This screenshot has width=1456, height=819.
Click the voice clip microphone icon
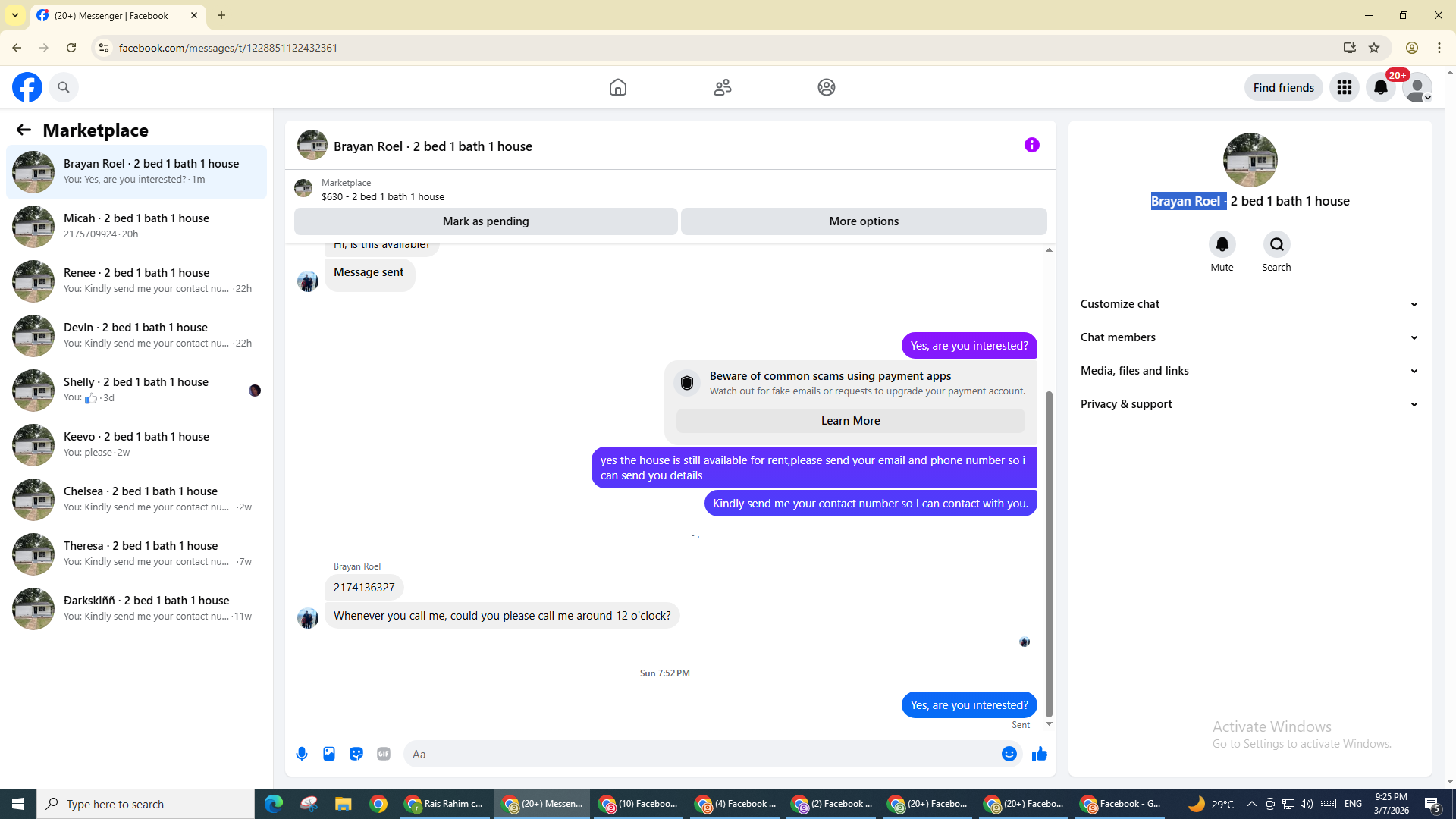point(302,754)
